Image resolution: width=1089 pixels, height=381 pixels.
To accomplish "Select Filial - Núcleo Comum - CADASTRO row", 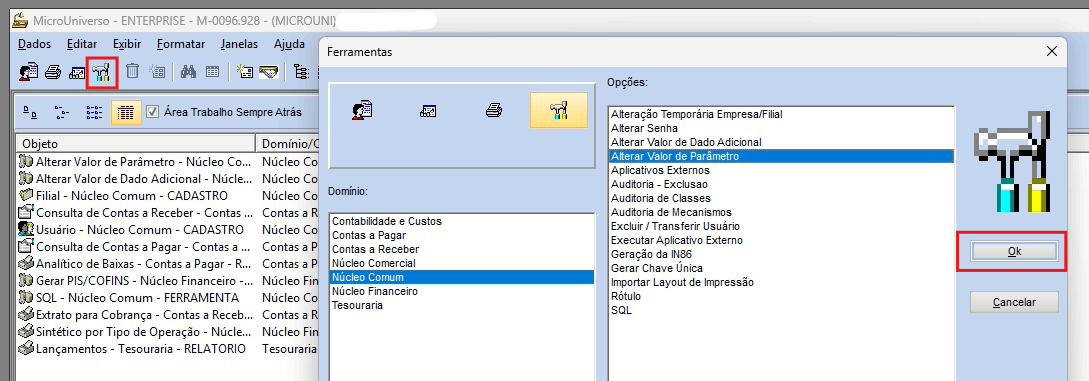I will pyautogui.click(x=167, y=196).
